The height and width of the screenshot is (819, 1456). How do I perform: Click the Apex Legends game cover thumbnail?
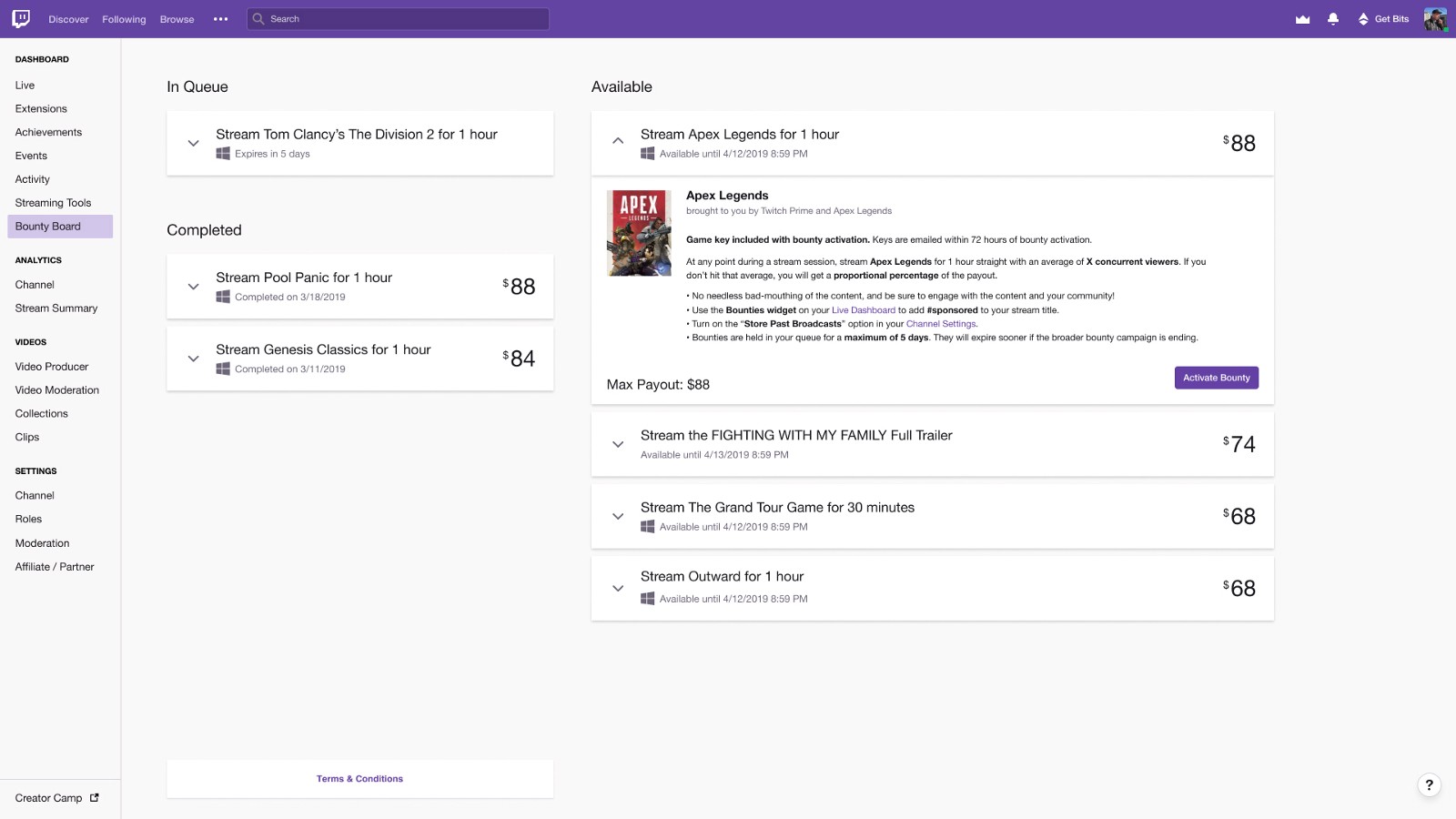pos(639,233)
